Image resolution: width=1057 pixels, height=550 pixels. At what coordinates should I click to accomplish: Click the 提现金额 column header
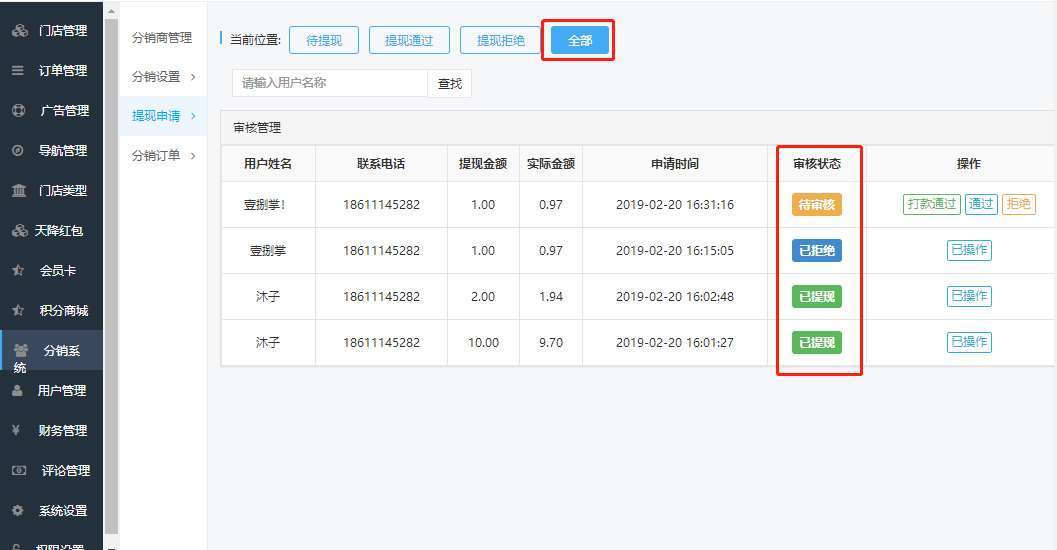483,164
